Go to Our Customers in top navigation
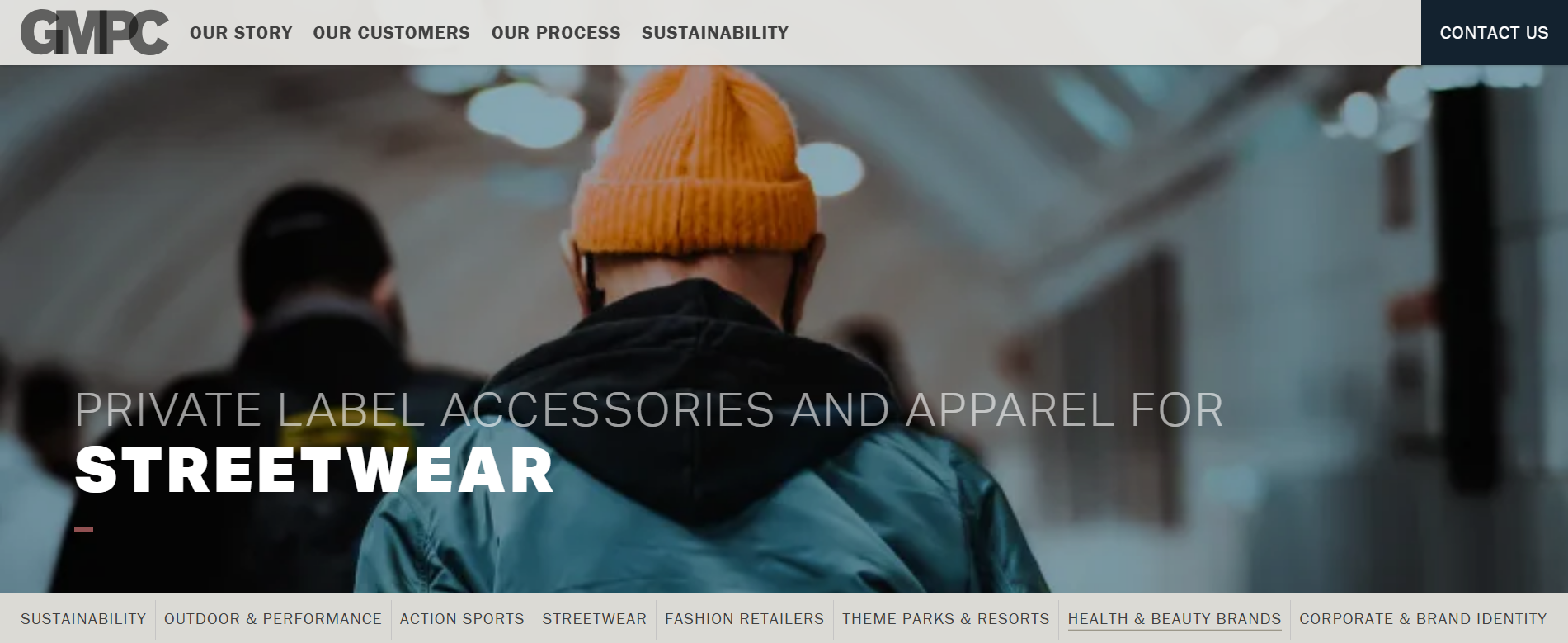 [x=391, y=33]
